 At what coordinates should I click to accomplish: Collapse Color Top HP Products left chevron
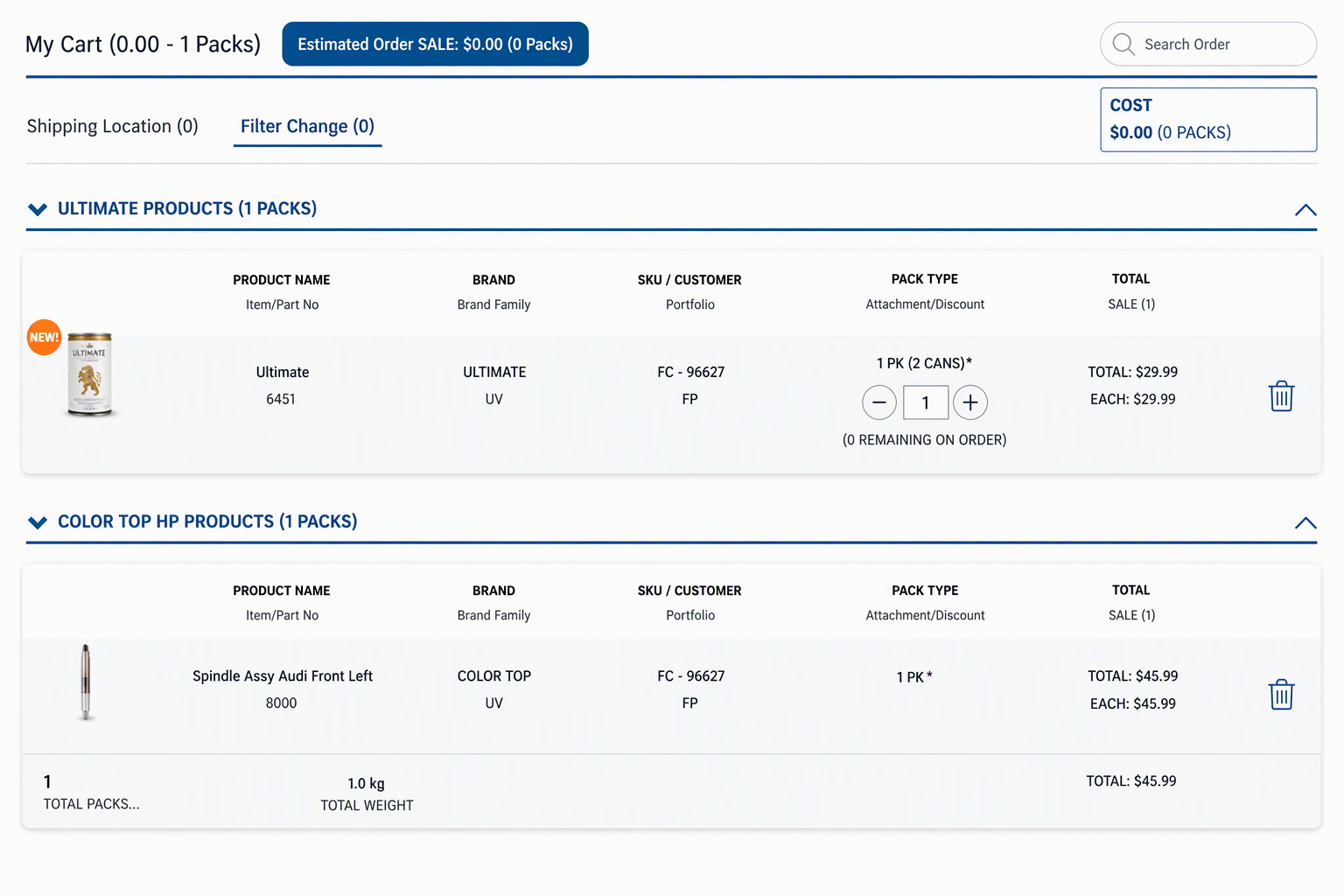[38, 522]
